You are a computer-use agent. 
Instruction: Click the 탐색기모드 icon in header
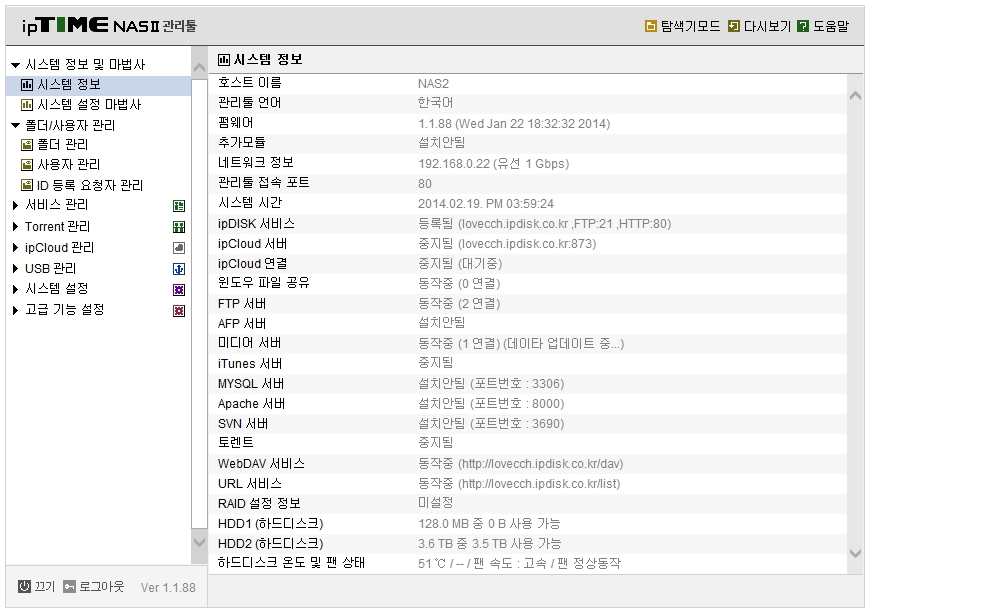pyautogui.click(x=651, y=26)
